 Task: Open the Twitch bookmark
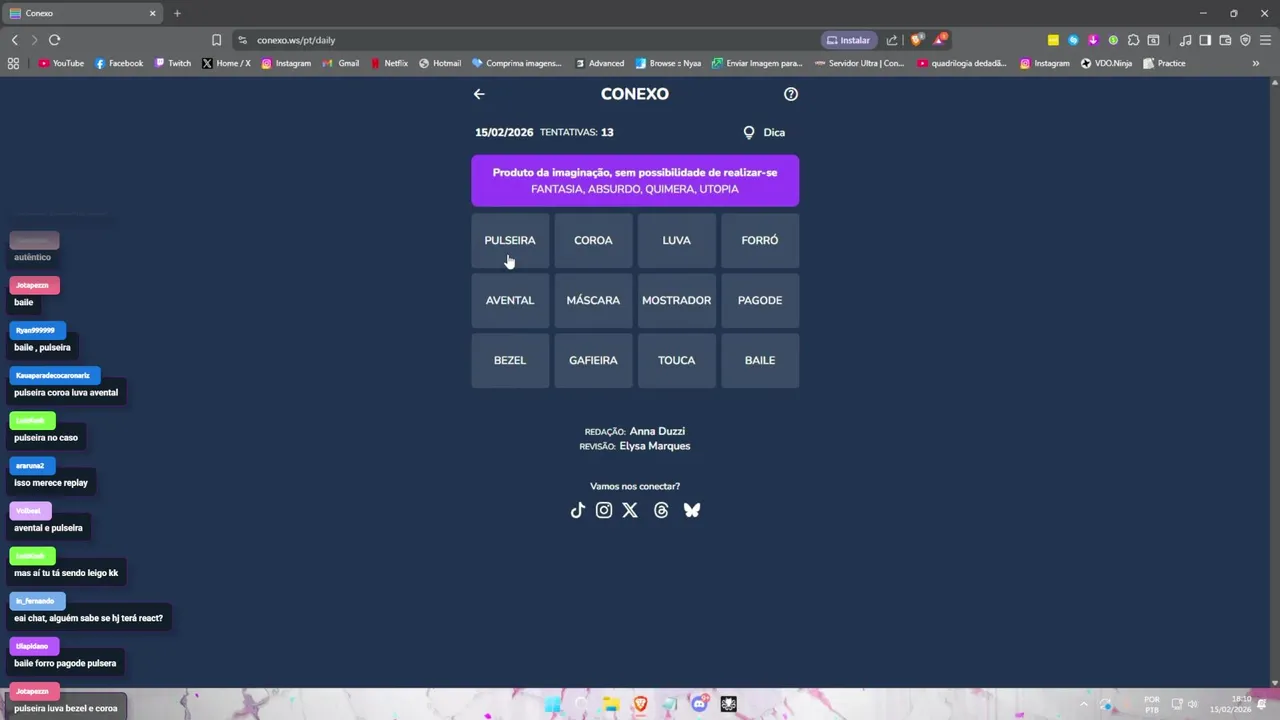click(172, 63)
